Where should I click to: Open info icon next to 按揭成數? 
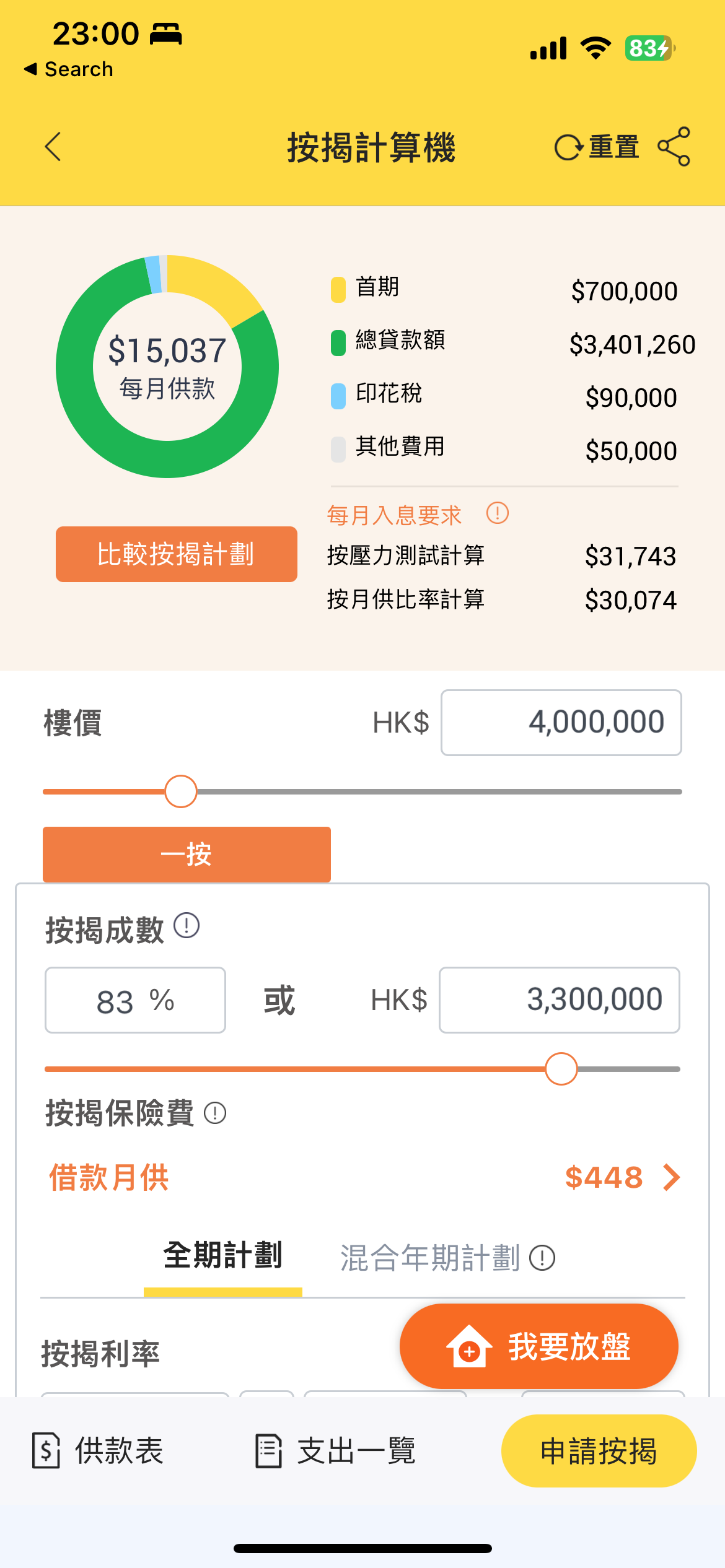point(187,926)
